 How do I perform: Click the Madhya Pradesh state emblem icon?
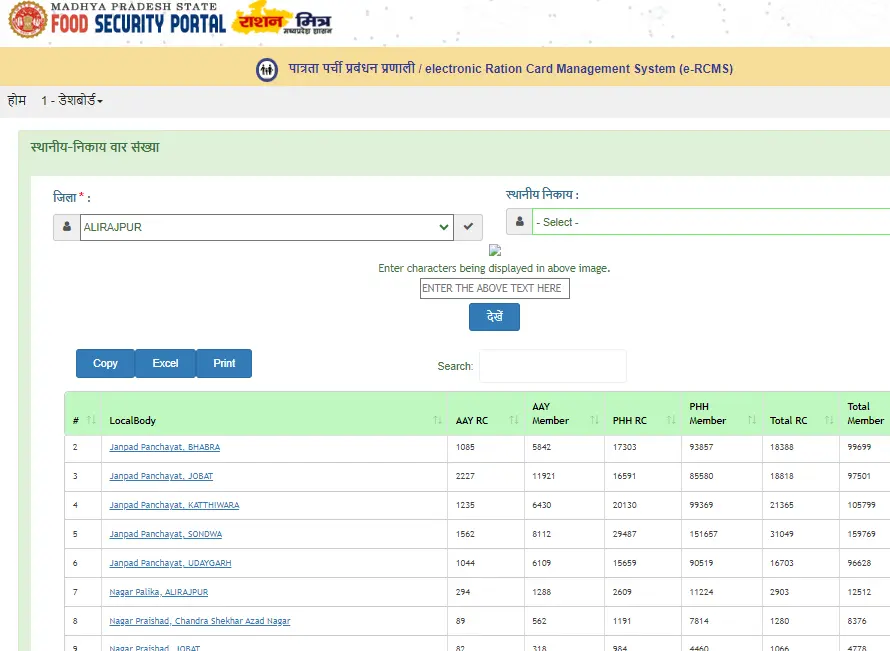[28, 21]
